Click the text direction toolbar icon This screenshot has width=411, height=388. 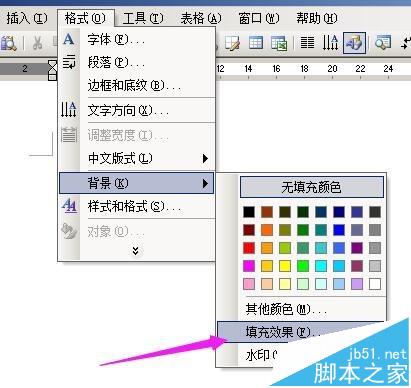click(330, 43)
